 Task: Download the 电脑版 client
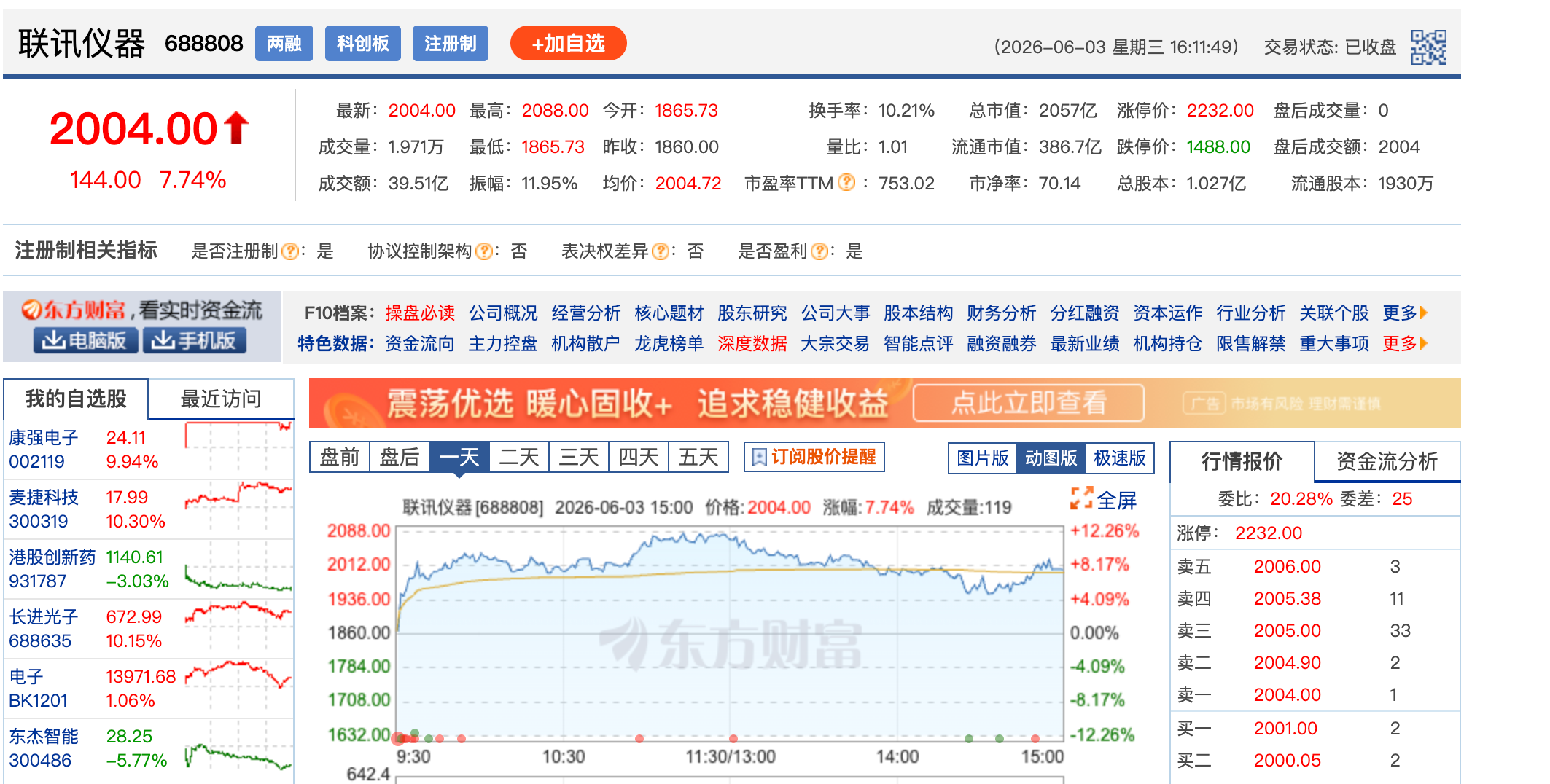pyautogui.click(x=85, y=340)
